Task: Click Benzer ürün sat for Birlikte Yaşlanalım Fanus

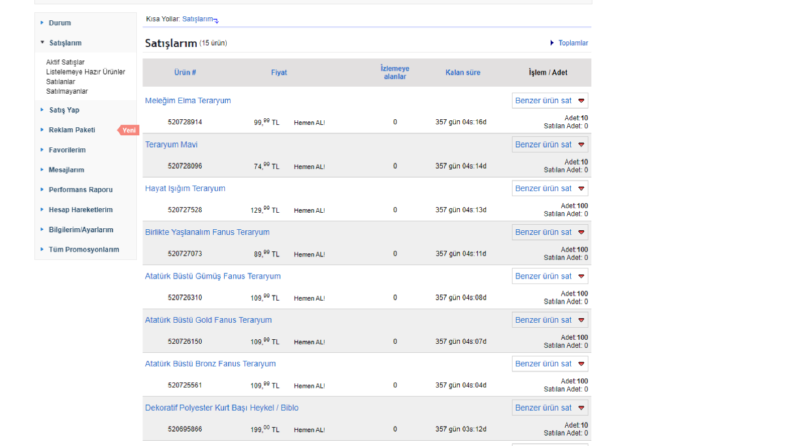Action: (543, 232)
